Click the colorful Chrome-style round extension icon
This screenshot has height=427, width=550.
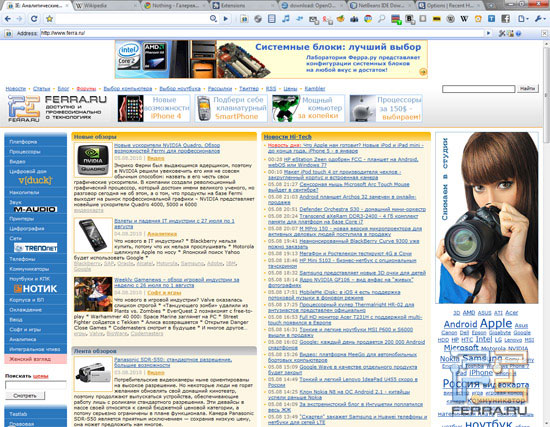[368, 19]
